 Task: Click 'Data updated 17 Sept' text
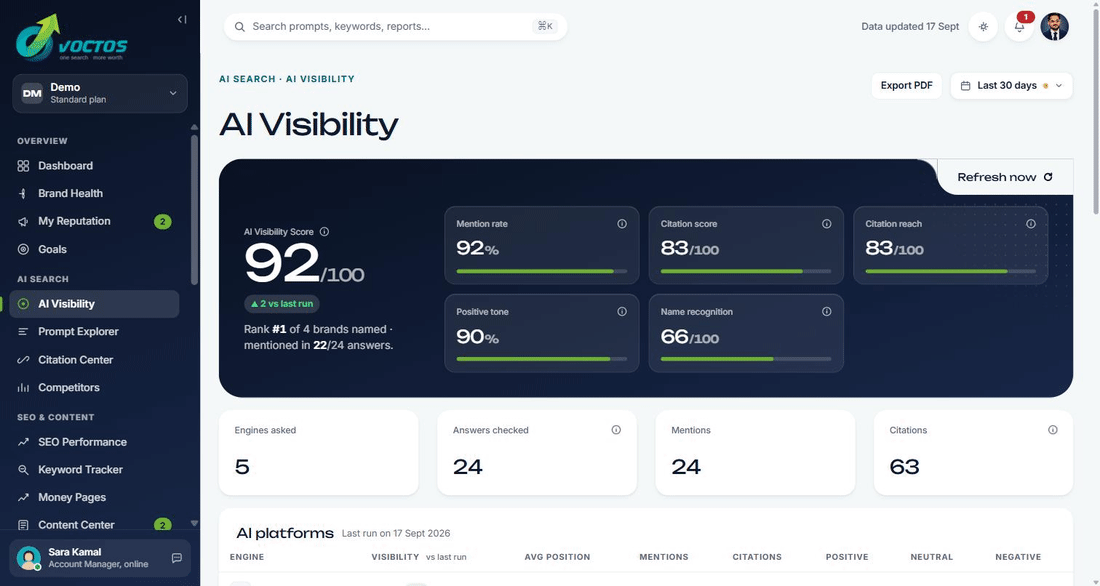click(910, 27)
